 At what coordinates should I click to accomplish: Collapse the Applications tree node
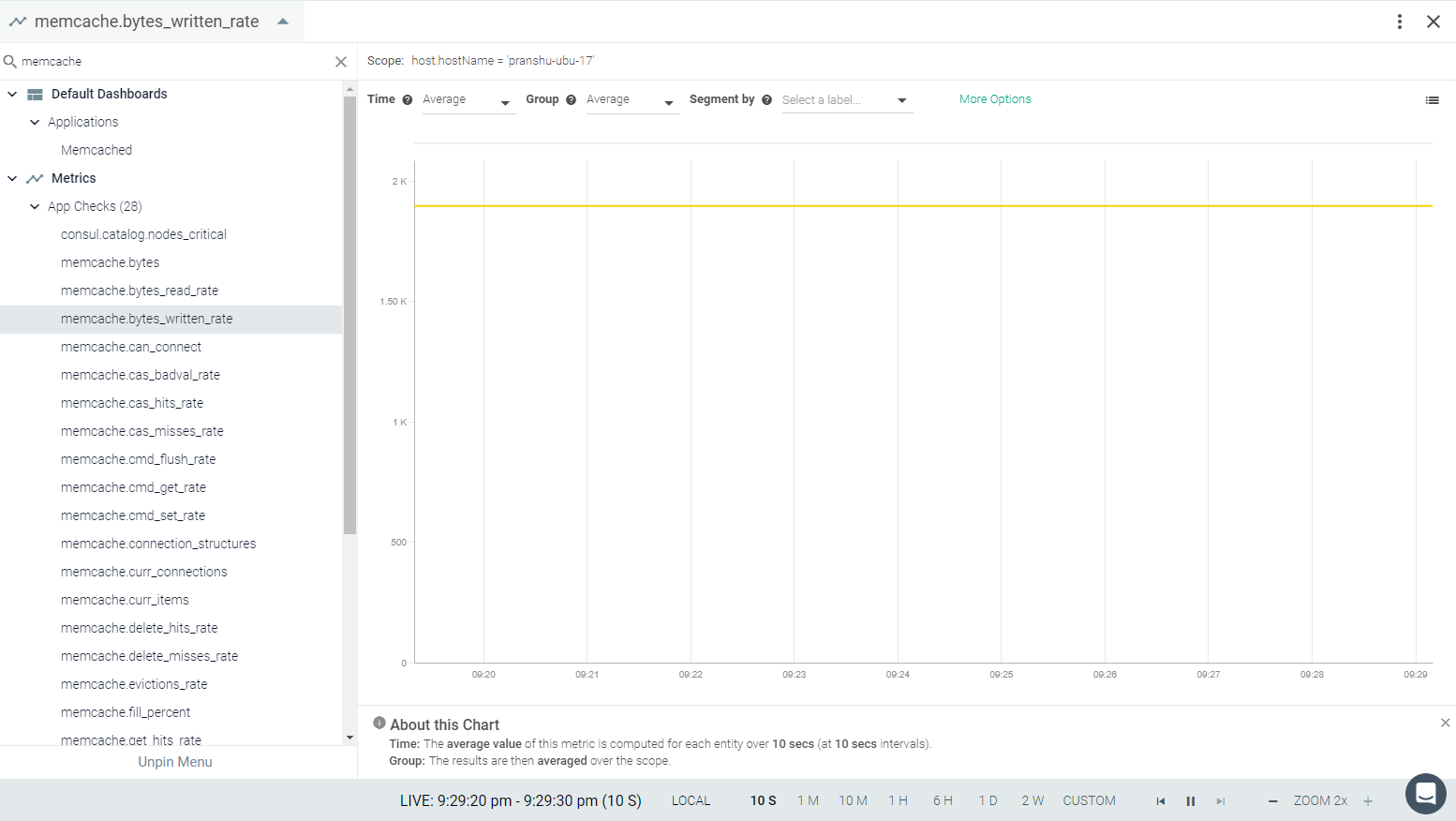35,123
